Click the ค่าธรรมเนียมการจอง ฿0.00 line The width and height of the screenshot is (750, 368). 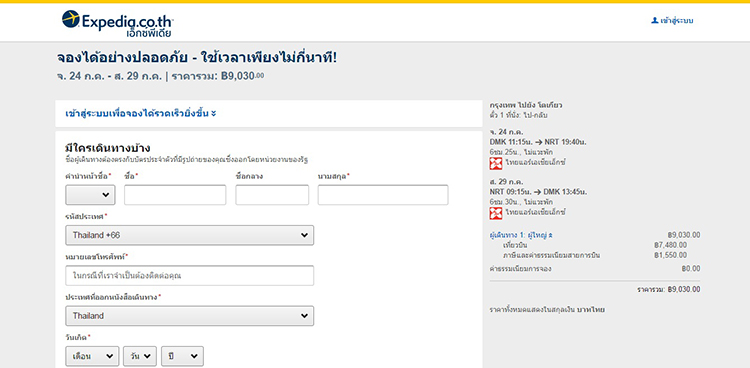pos(595,268)
